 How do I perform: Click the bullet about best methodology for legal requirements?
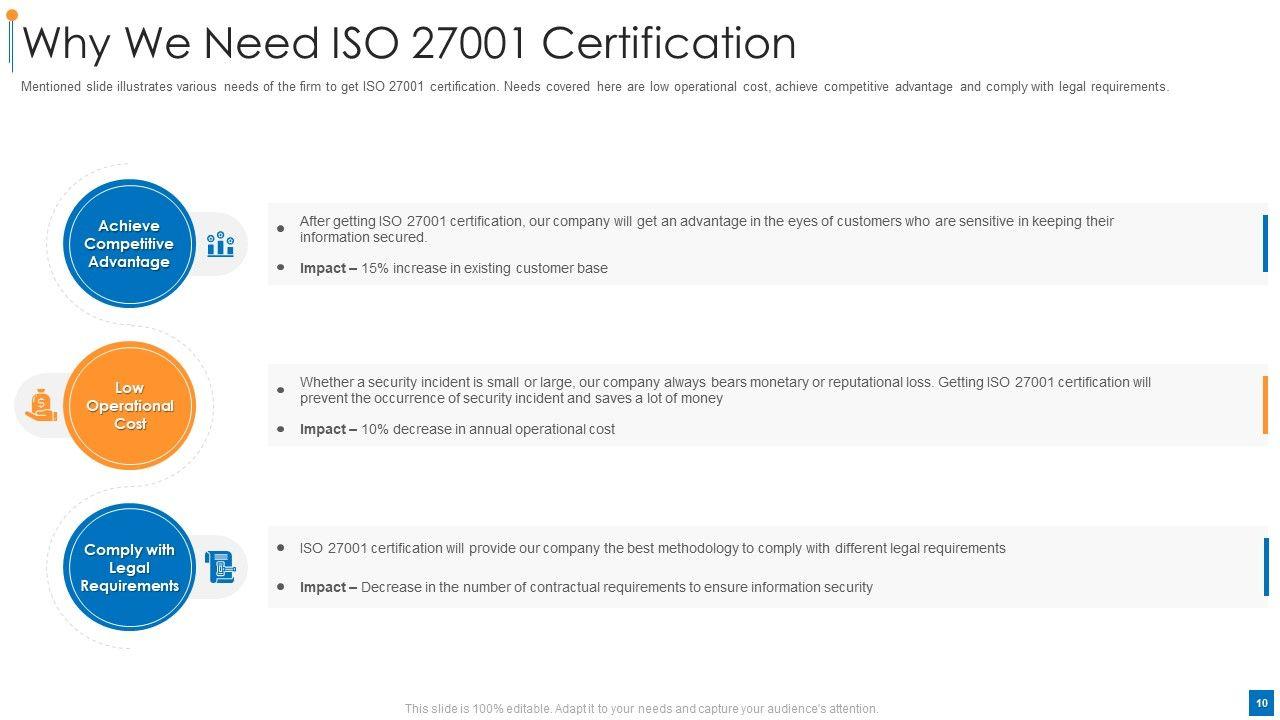tap(652, 548)
